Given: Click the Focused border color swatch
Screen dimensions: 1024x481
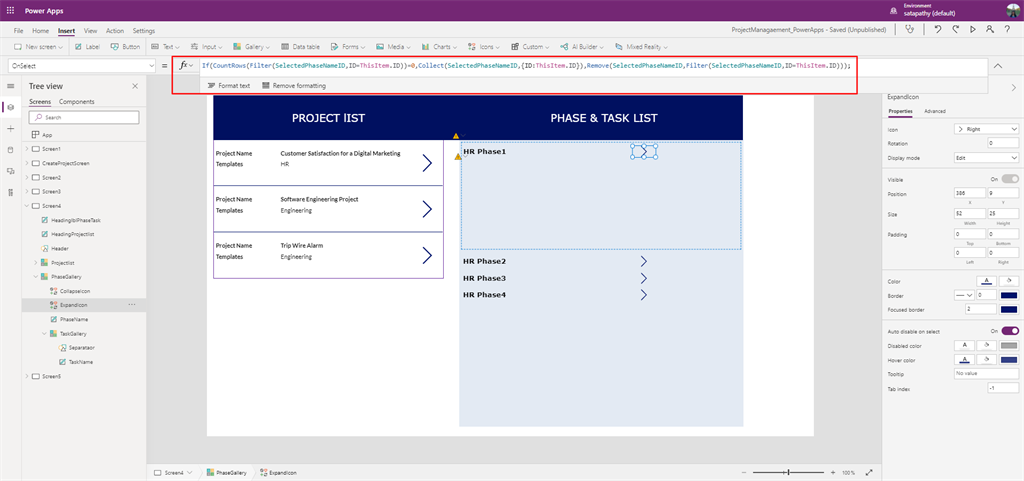Looking at the screenshot, I should click(x=1008, y=309).
